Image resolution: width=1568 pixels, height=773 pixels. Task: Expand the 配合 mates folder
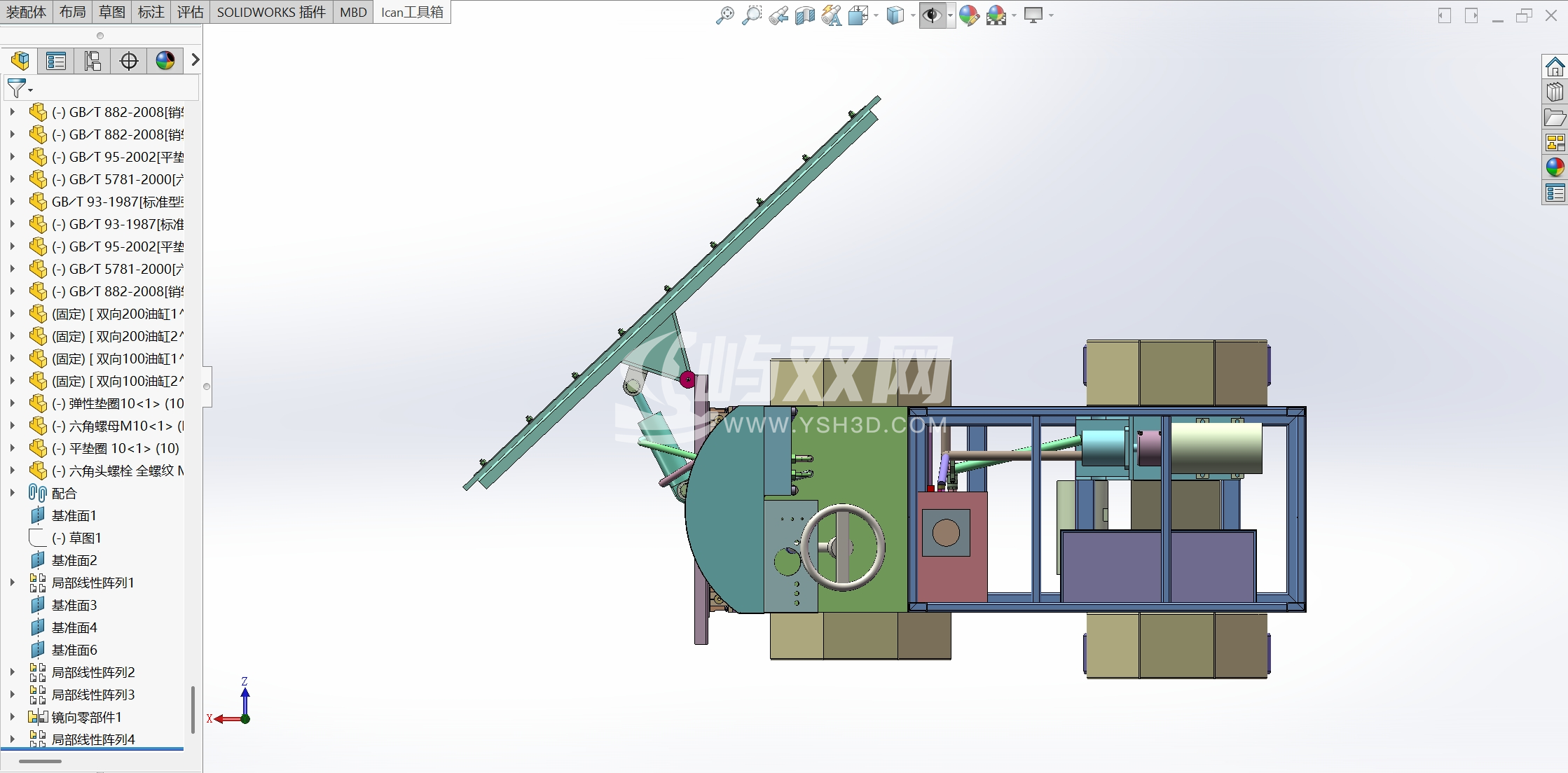pyautogui.click(x=12, y=493)
